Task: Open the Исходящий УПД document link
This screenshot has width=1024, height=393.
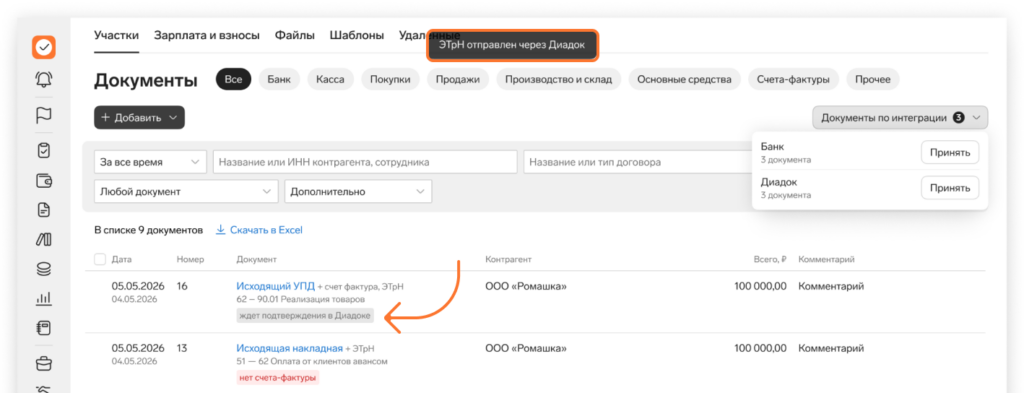Action: (276, 286)
